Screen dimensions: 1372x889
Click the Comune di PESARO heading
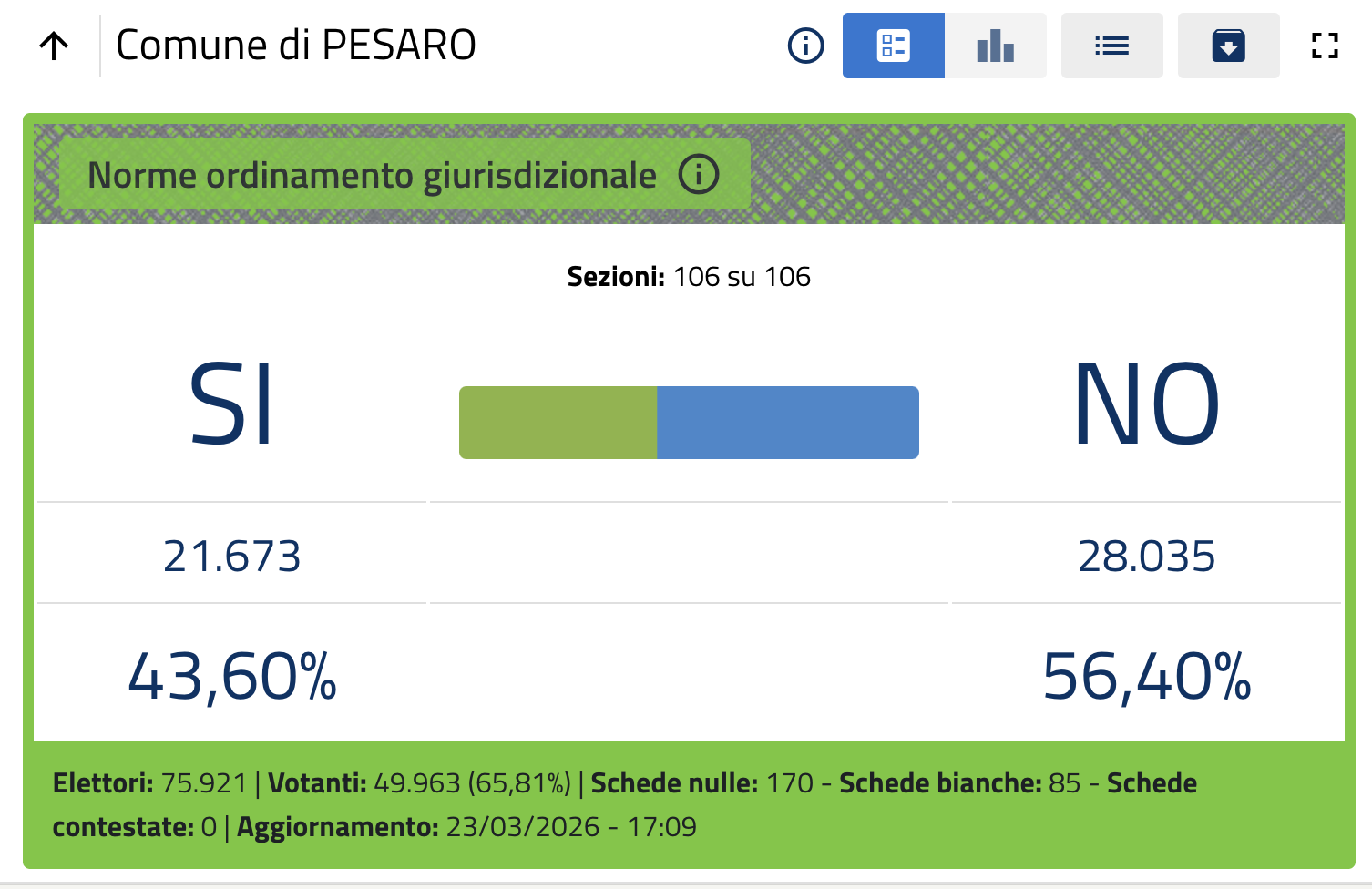click(x=296, y=46)
